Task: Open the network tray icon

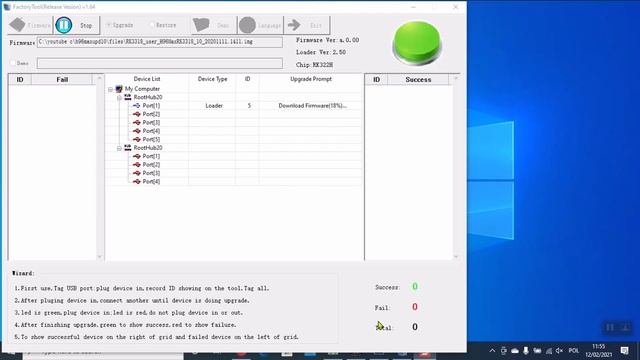Action: point(549,351)
